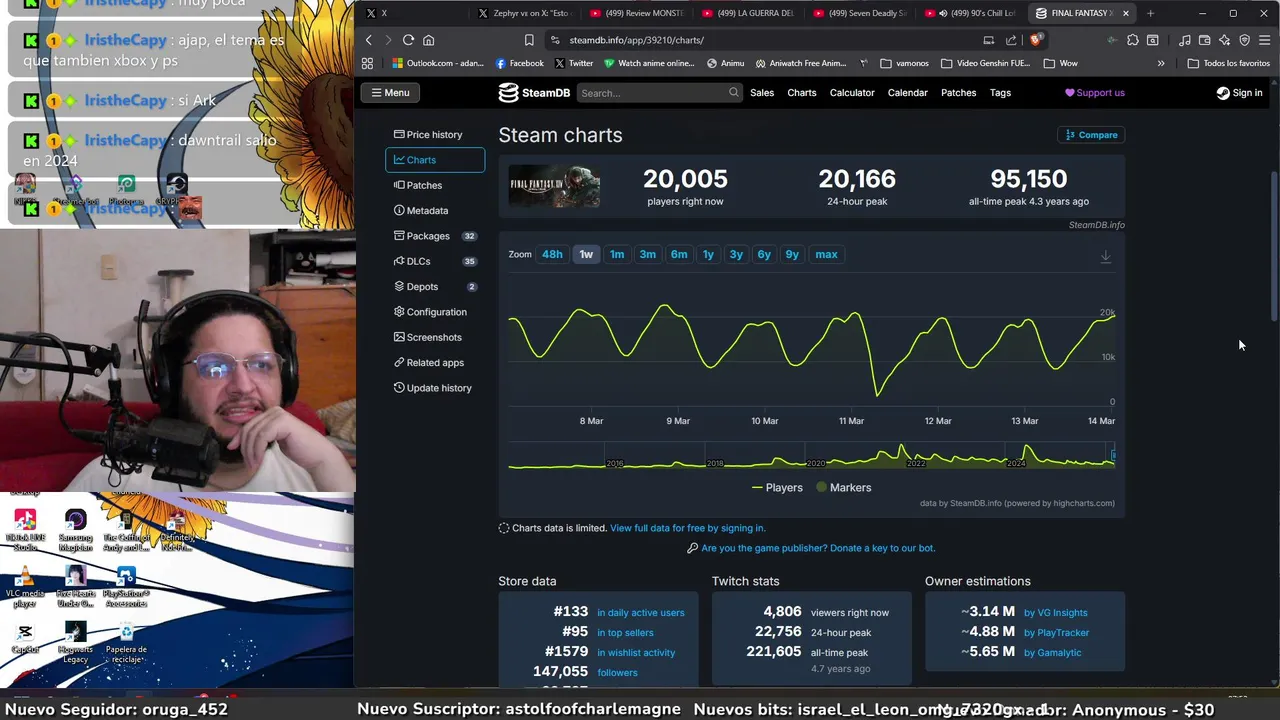Open Samsung Magician desktop shortcut
This screenshot has width=1280, height=720.
pos(76,530)
